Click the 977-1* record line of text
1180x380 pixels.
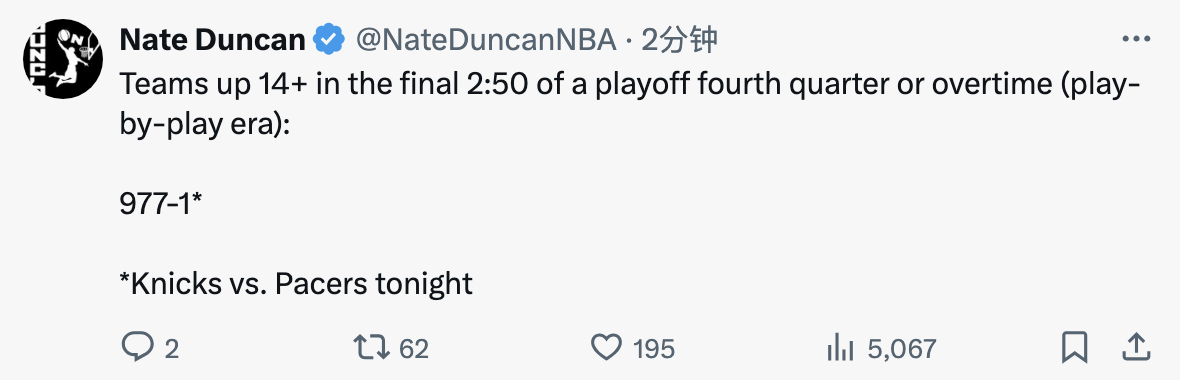click(x=161, y=203)
